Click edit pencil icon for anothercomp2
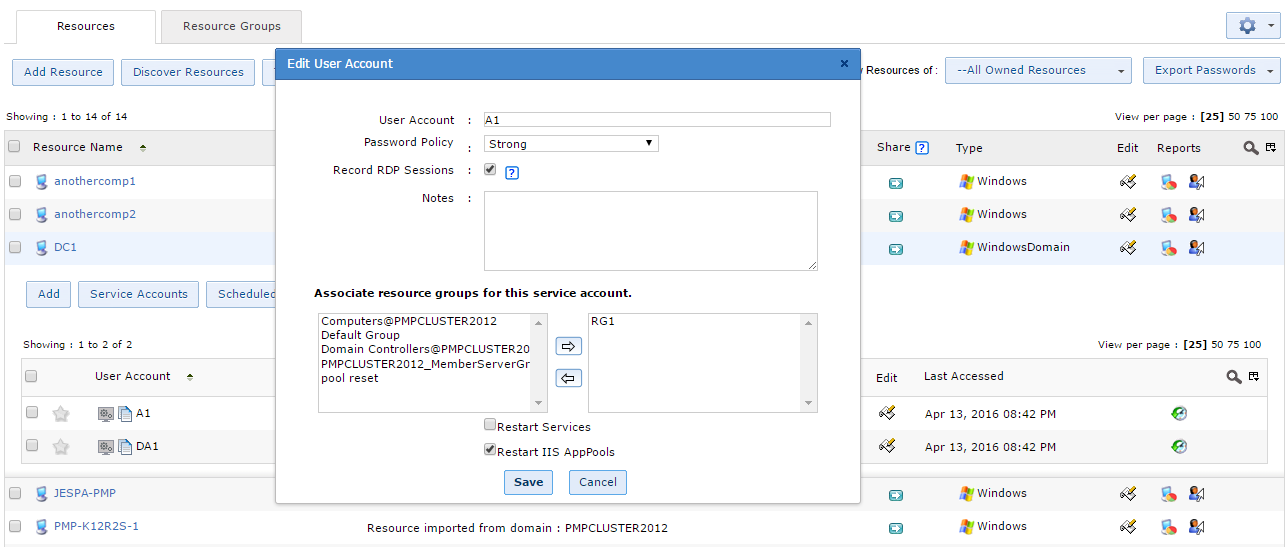This screenshot has height=547, width=1288. pyautogui.click(x=1128, y=215)
